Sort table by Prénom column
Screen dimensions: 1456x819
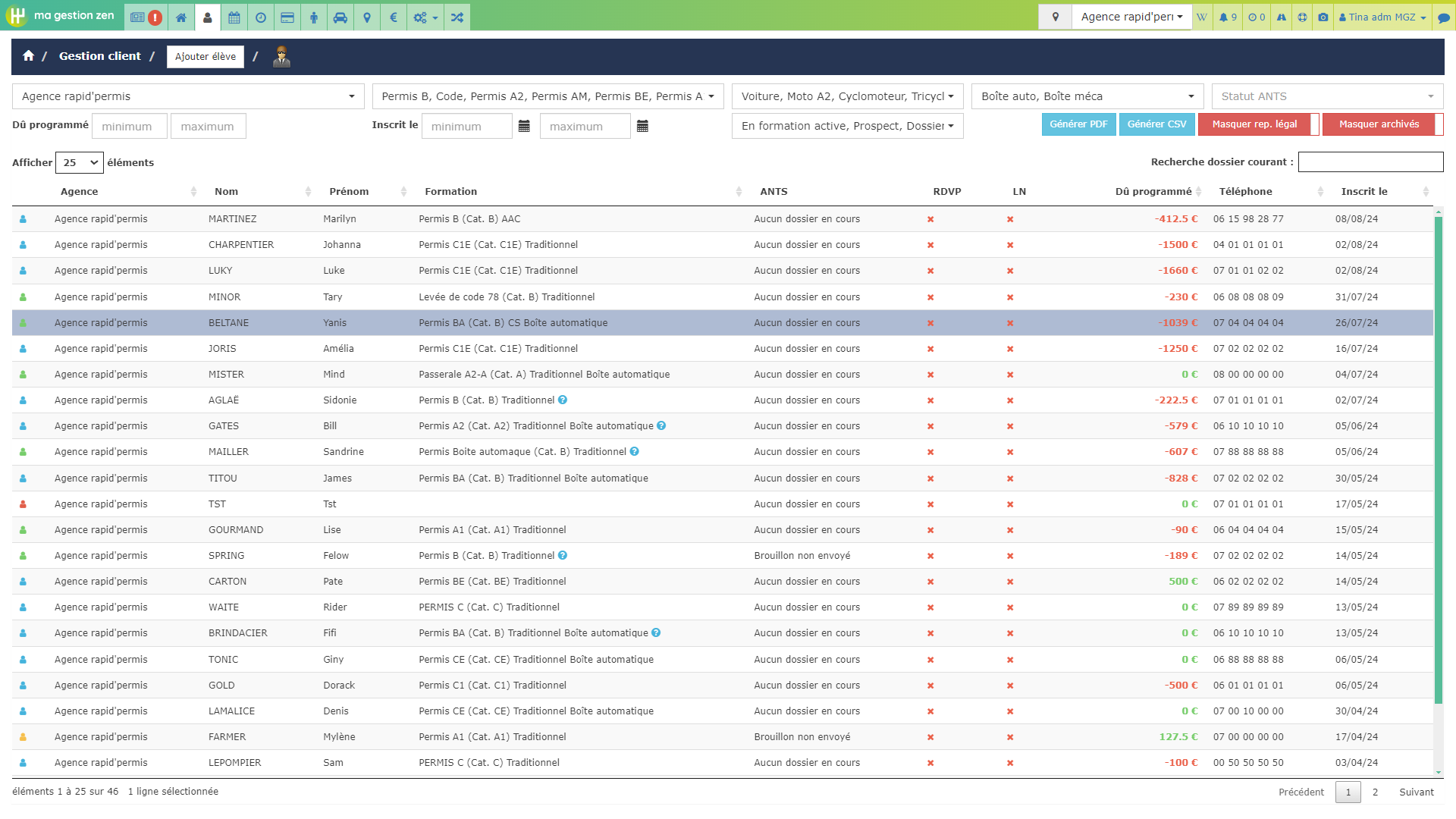coord(367,192)
